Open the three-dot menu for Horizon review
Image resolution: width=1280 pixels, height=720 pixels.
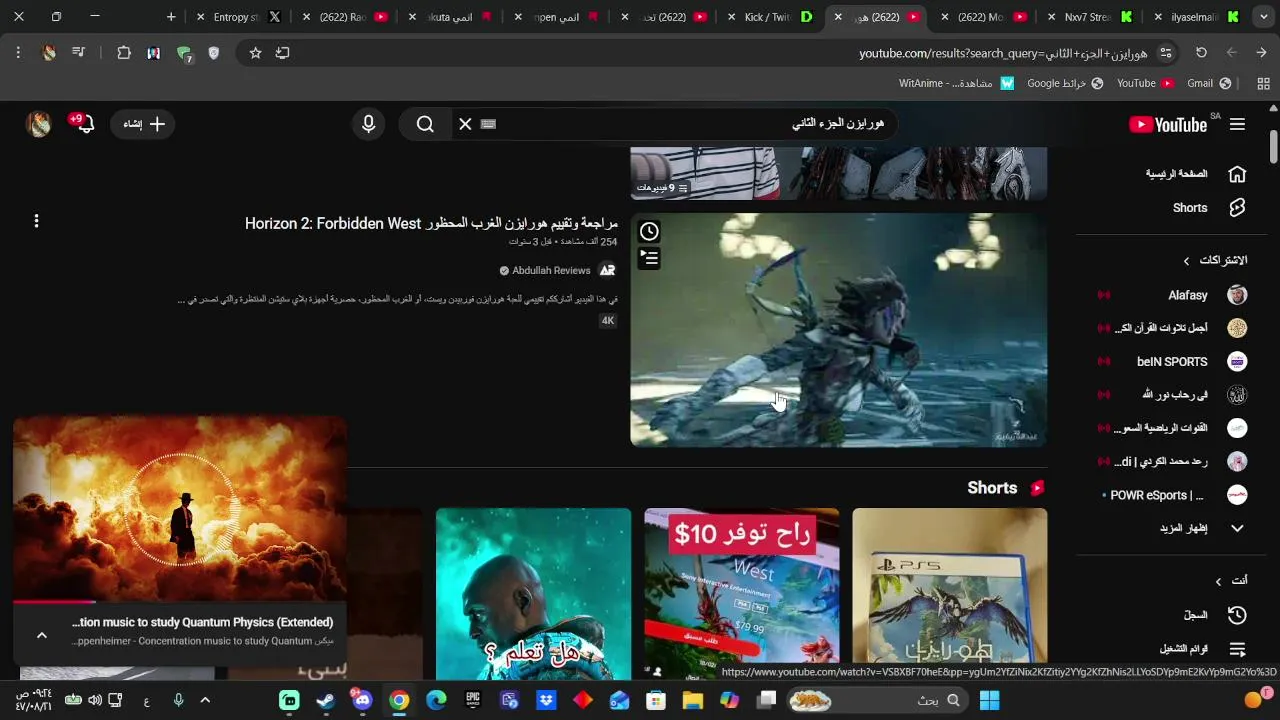[36, 221]
